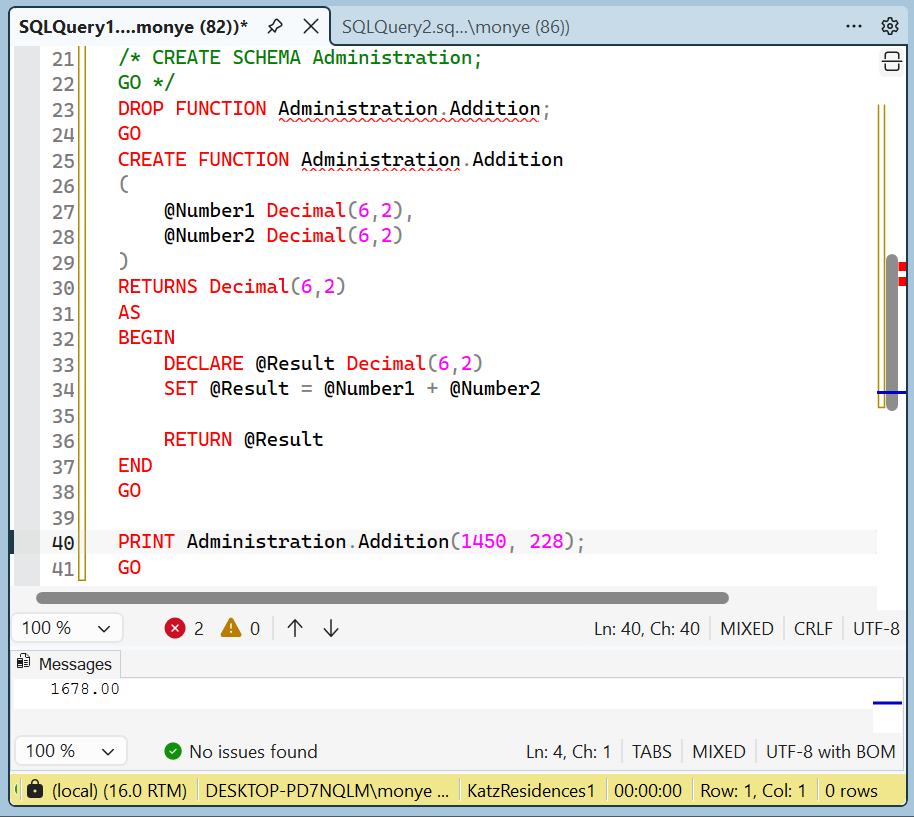Click line number 23 in the gutter
Image resolution: width=914 pixels, height=817 pixels.
coord(63,110)
